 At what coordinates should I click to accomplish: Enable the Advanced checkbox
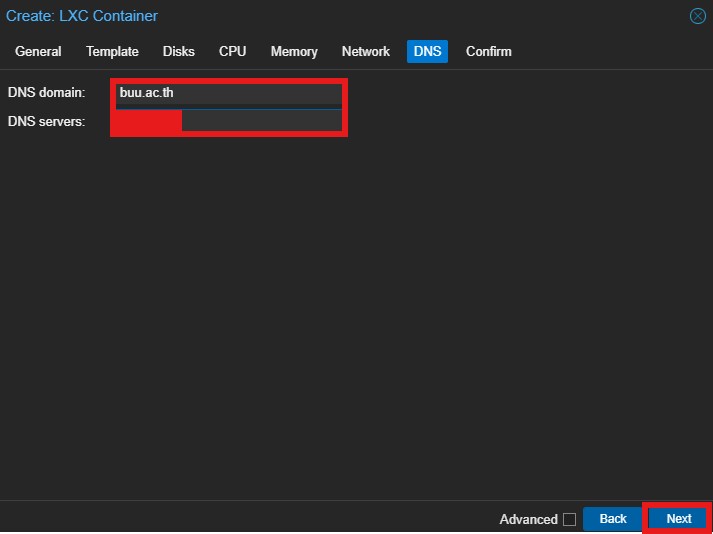569,519
